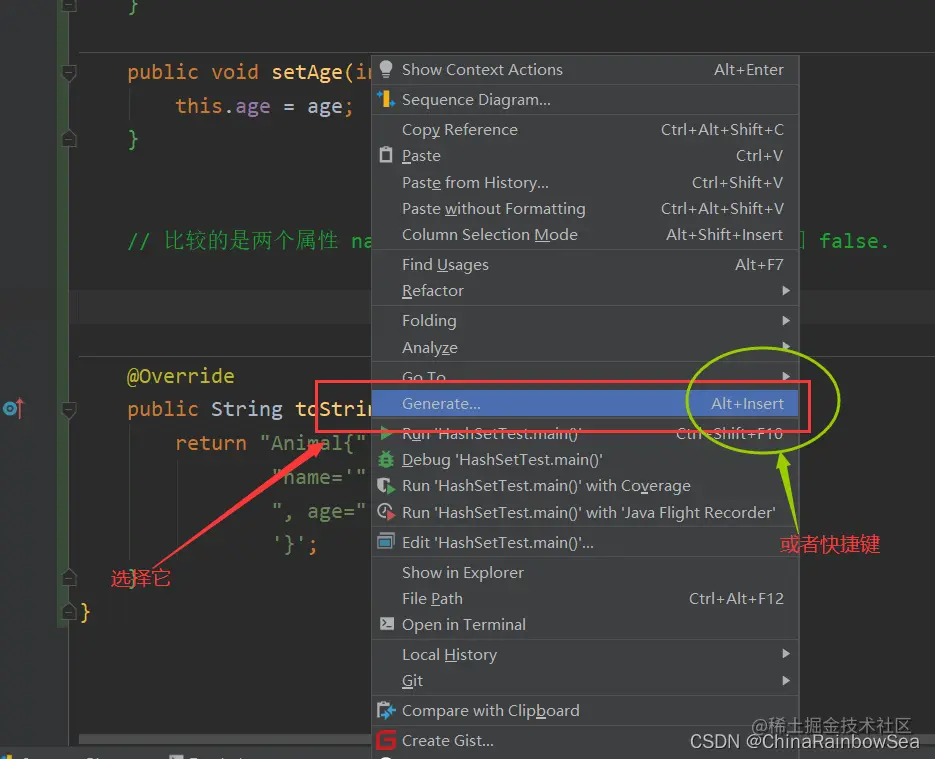Screen dimensions: 935x759
Task: Click the setAge method name in code
Action: point(306,72)
